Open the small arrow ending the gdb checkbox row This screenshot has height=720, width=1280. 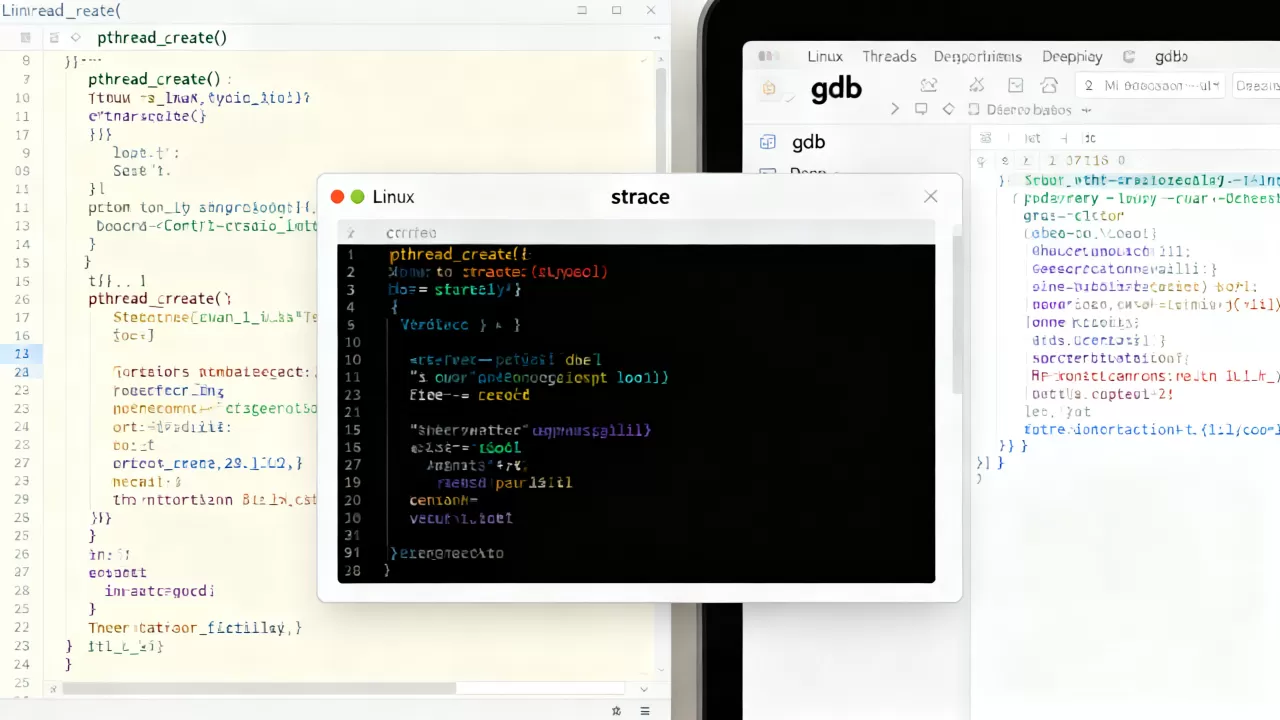[x=1086, y=110]
